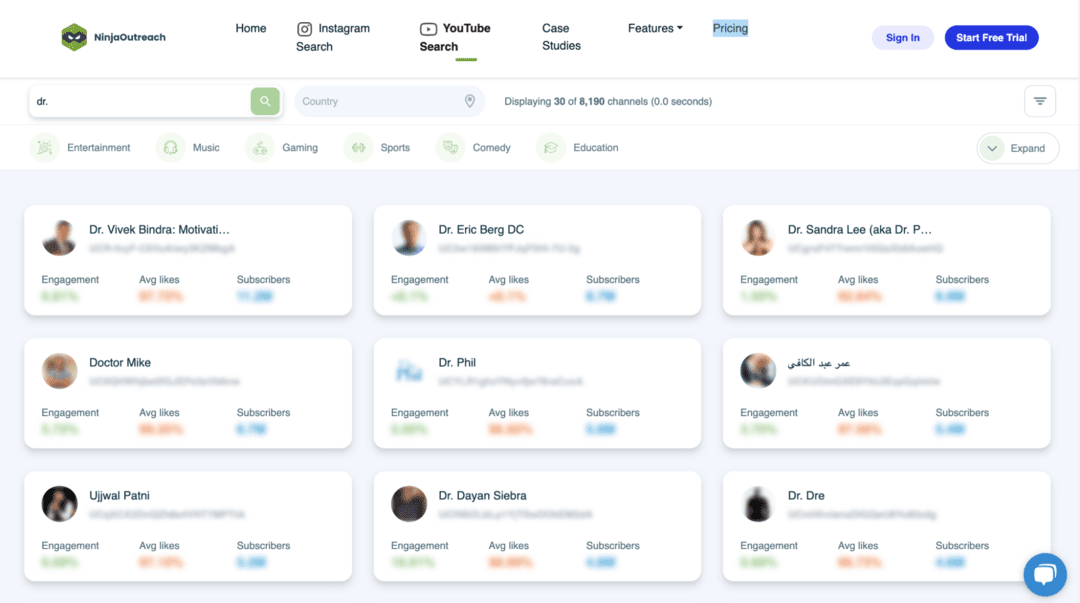Open the chat support bubble
The width and height of the screenshot is (1080, 603).
(x=1044, y=574)
